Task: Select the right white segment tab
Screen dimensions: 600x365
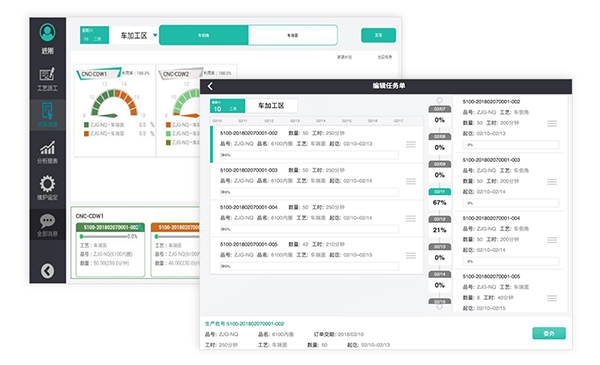Action: (293, 35)
